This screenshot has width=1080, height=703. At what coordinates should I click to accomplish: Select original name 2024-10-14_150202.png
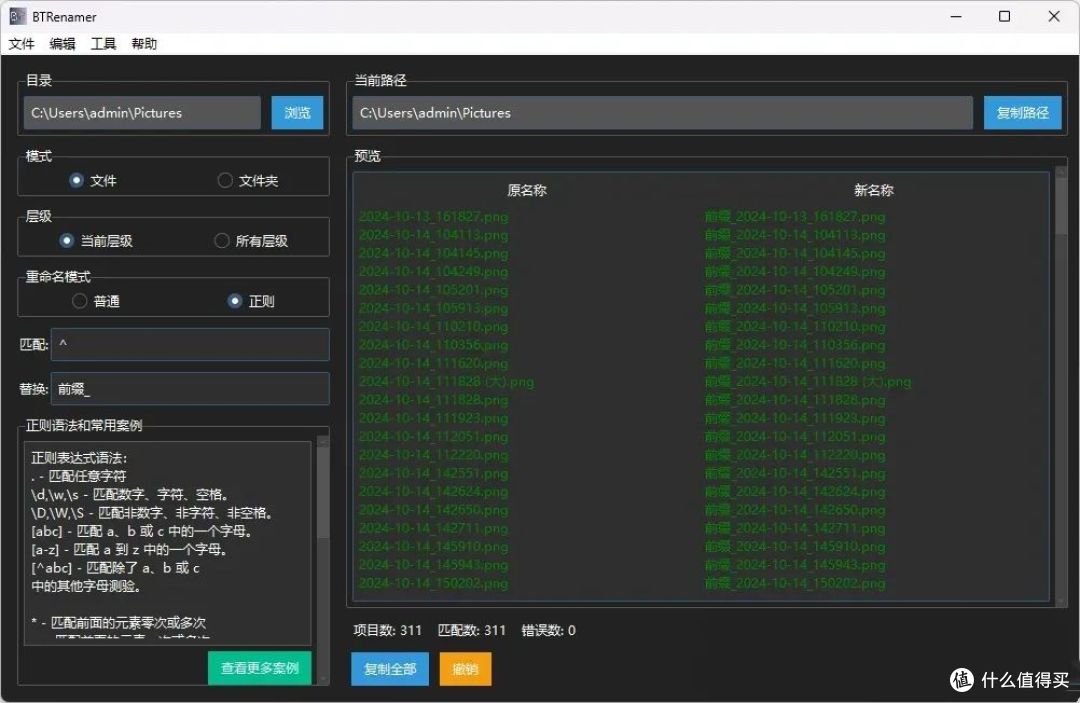click(x=434, y=583)
